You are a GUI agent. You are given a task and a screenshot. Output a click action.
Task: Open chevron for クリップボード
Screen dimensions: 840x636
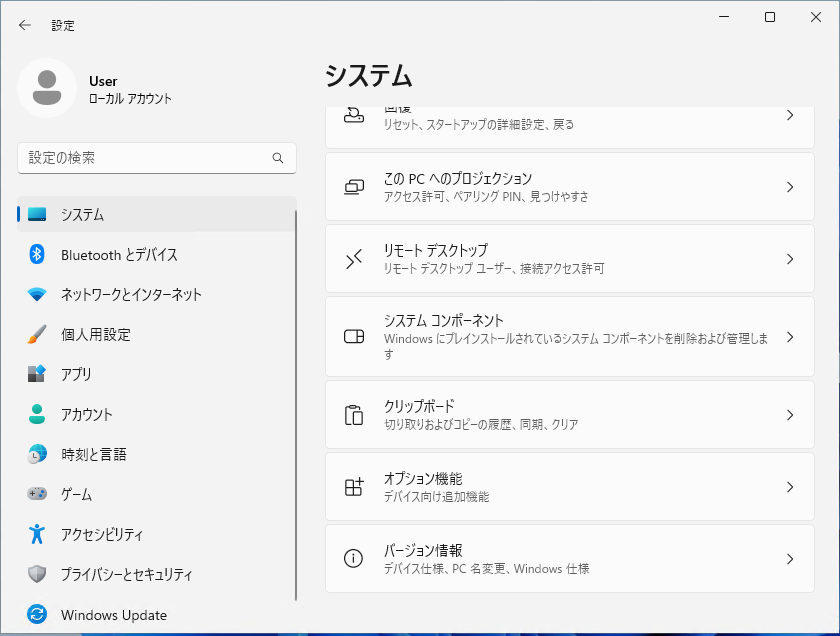coord(790,415)
